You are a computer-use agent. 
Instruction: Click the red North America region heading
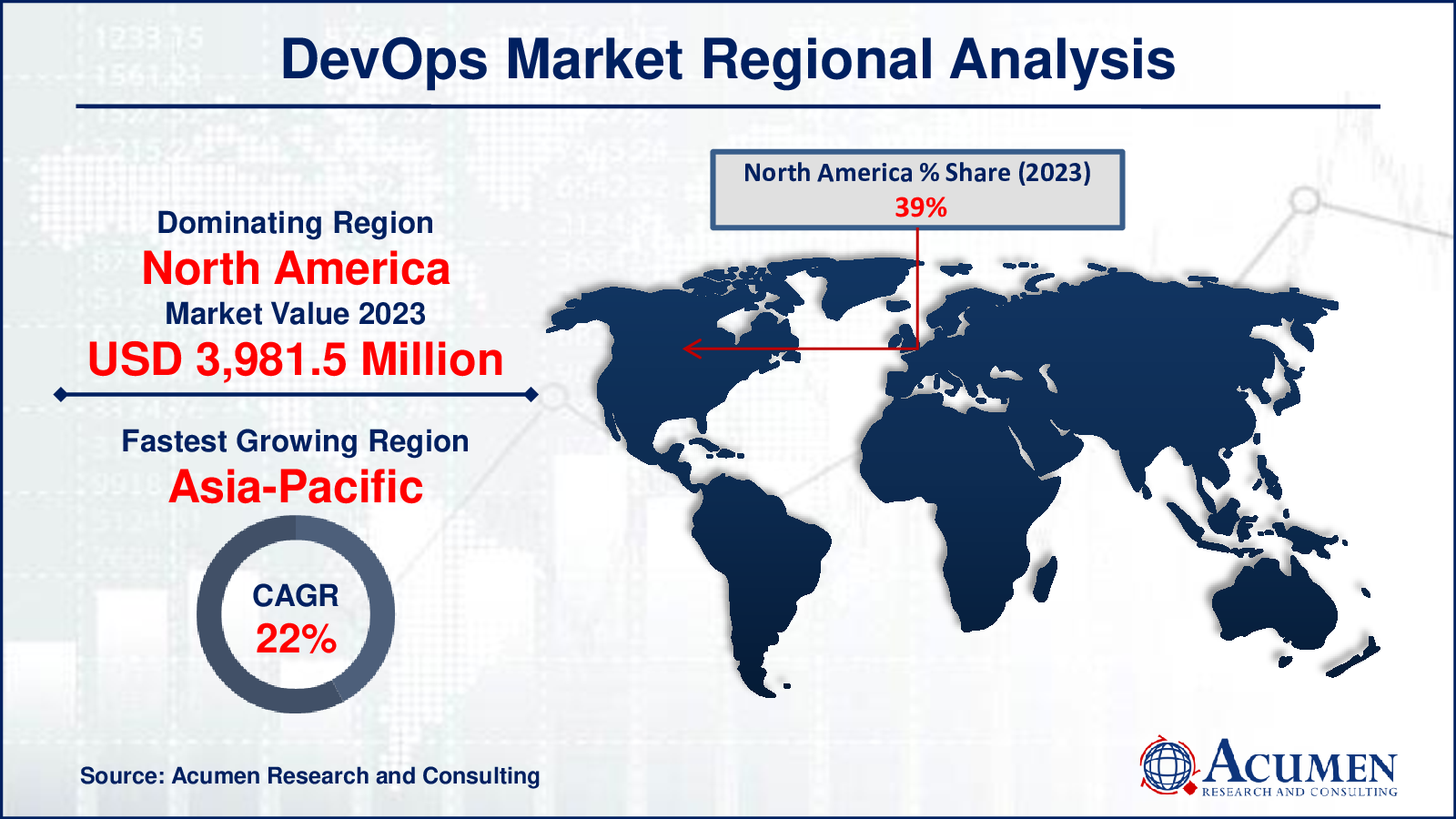pyautogui.click(x=296, y=269)
